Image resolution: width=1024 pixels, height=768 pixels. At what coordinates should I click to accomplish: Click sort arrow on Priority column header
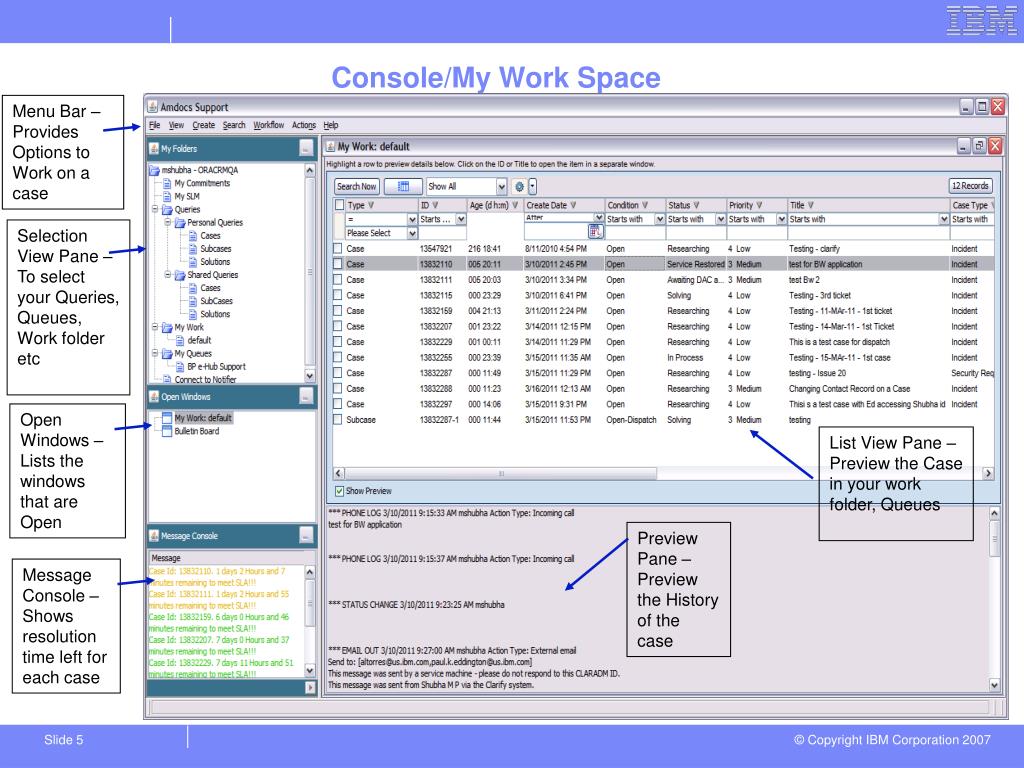coord(759,205)
